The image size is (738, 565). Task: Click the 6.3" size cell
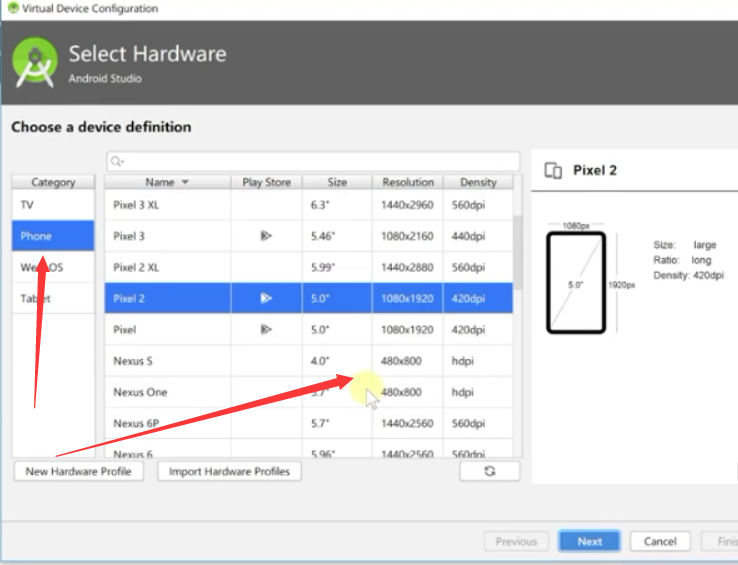point(320,205)
